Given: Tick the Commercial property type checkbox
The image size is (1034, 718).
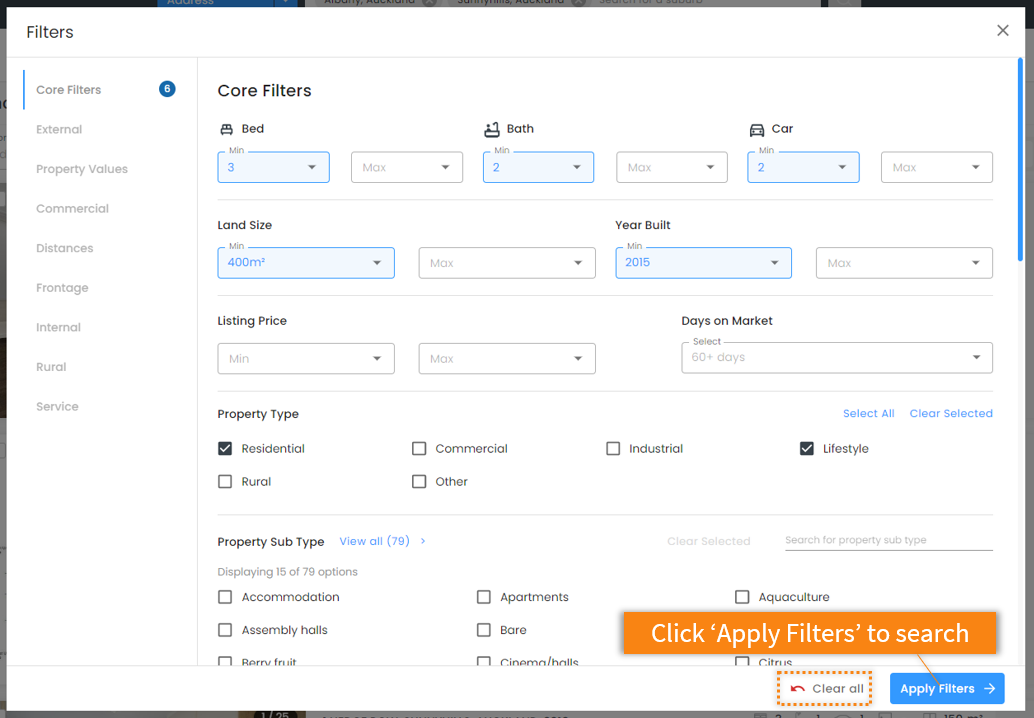Looking at the screenshot, I should pyautogui.click(x=419, y=448).
